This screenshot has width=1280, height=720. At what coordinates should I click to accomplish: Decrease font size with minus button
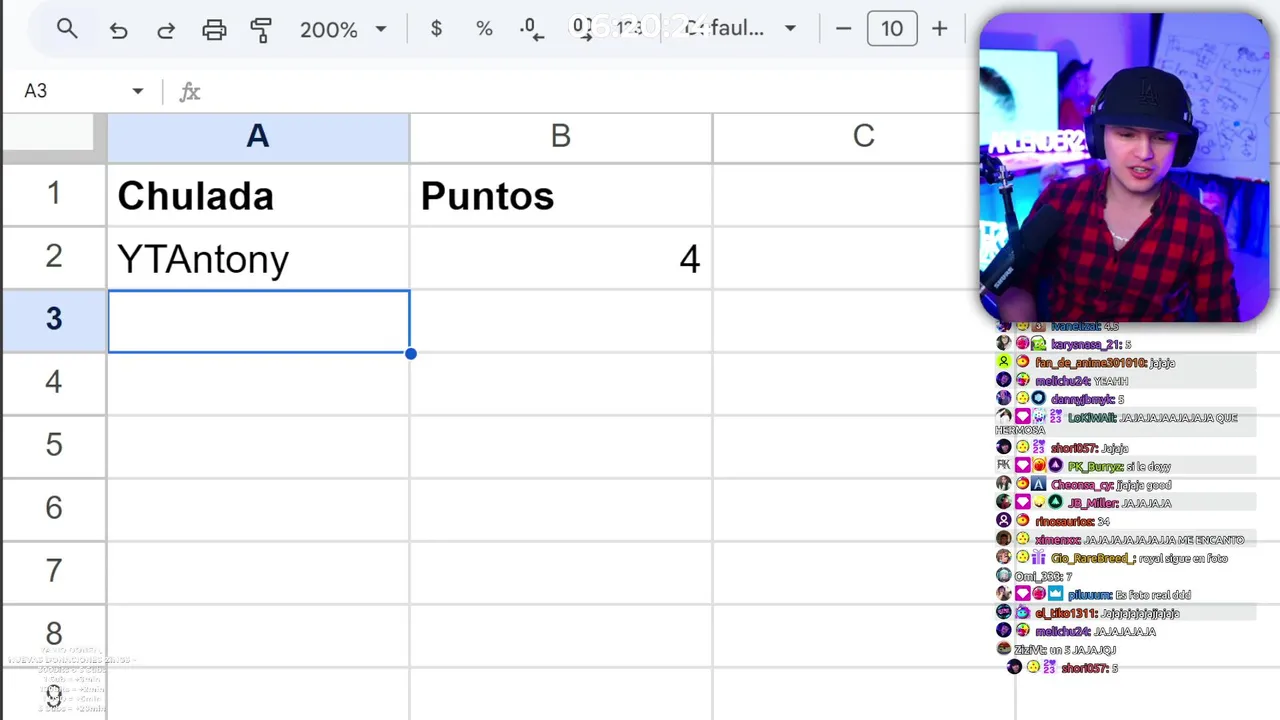tap(843, 29)
